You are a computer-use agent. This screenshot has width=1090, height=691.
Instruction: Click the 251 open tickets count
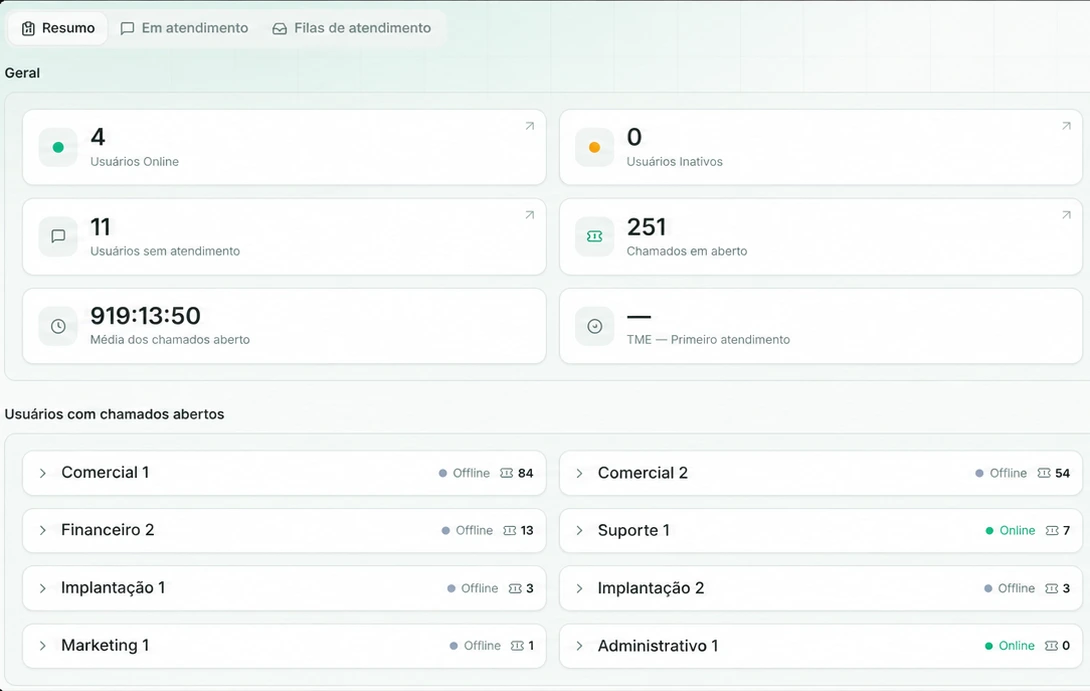click(646, 227)
